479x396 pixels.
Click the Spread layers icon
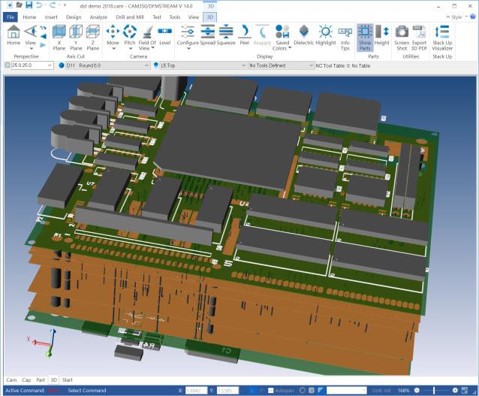click(208, 35)
